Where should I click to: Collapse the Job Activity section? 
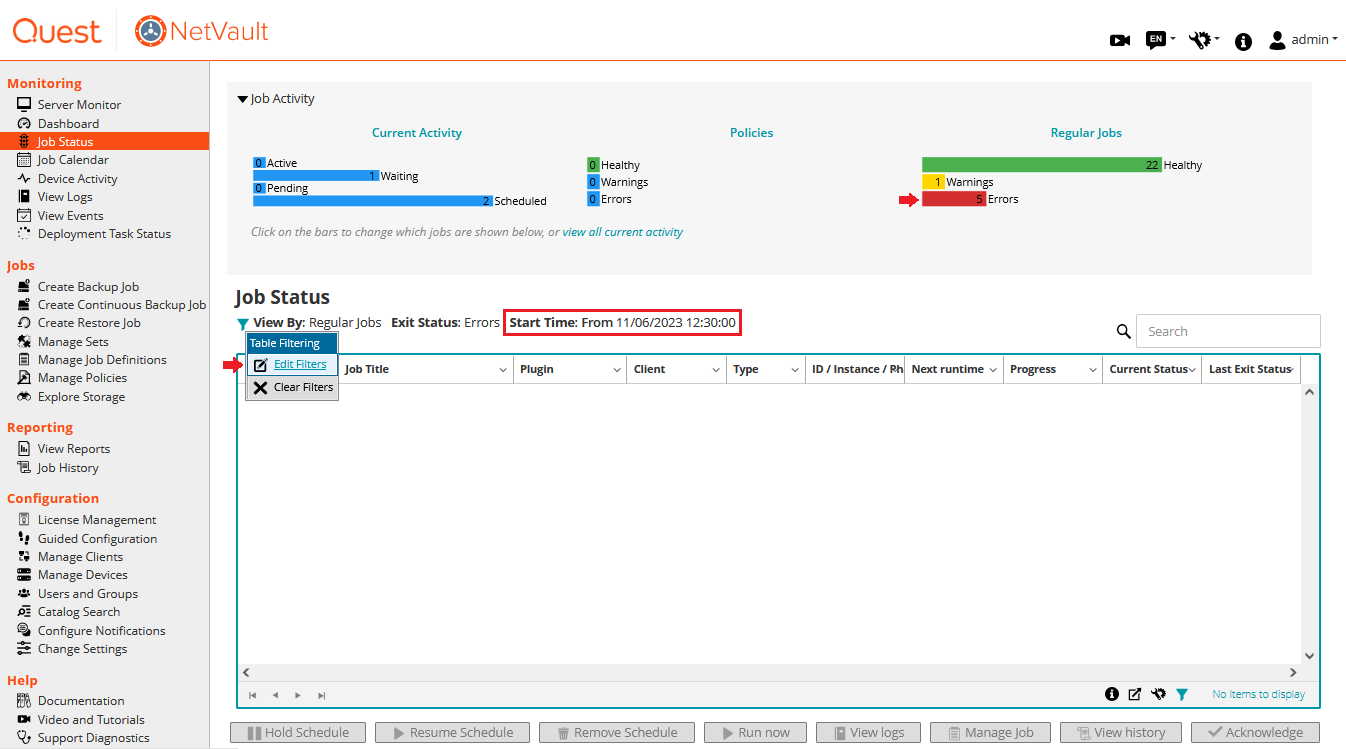click(x=242, y=99)
